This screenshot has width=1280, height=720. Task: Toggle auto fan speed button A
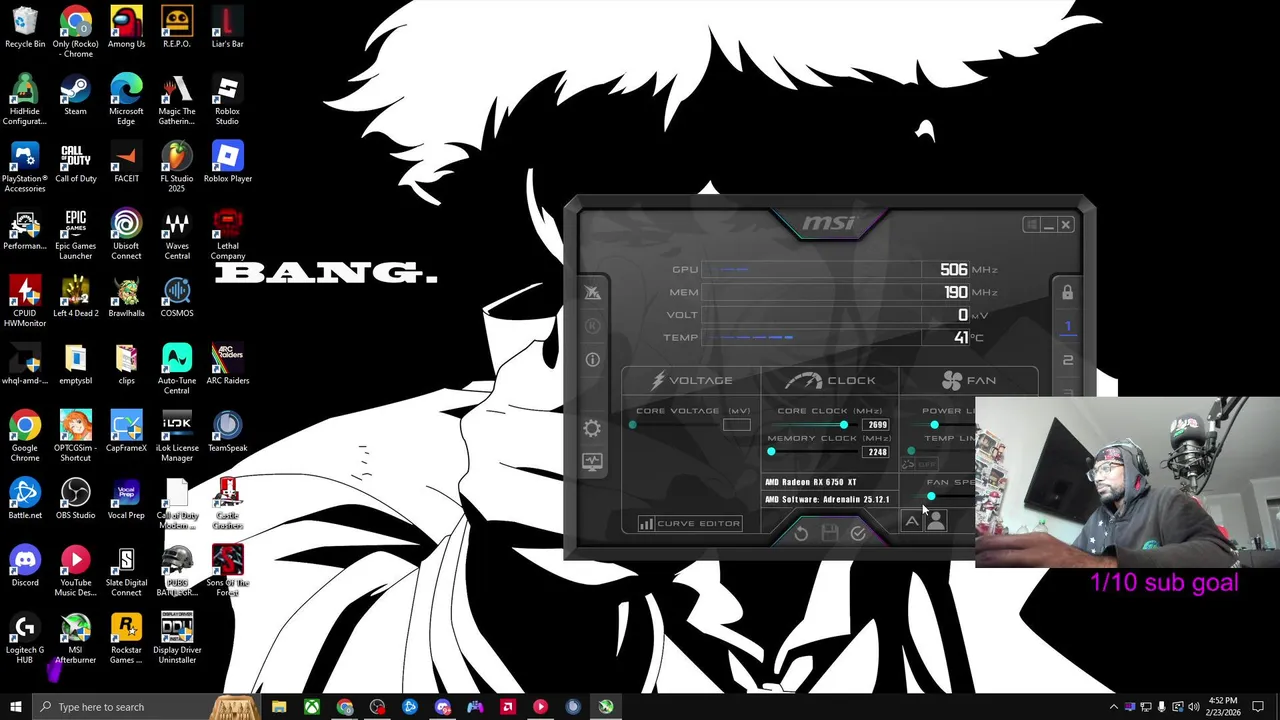pos(912,522)
